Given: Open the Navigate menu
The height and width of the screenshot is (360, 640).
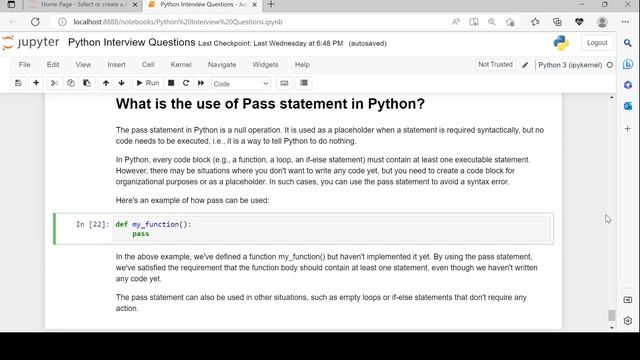Looking at the screenshot, I should (222, 64).
